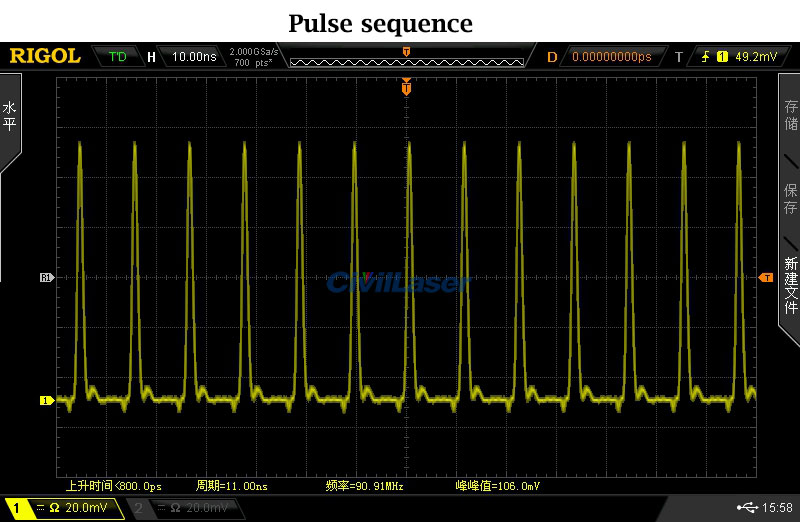Click the RIGOL logo
Image resolution: width=800 pixels, height=522 pixels.
tap(45, 56)
